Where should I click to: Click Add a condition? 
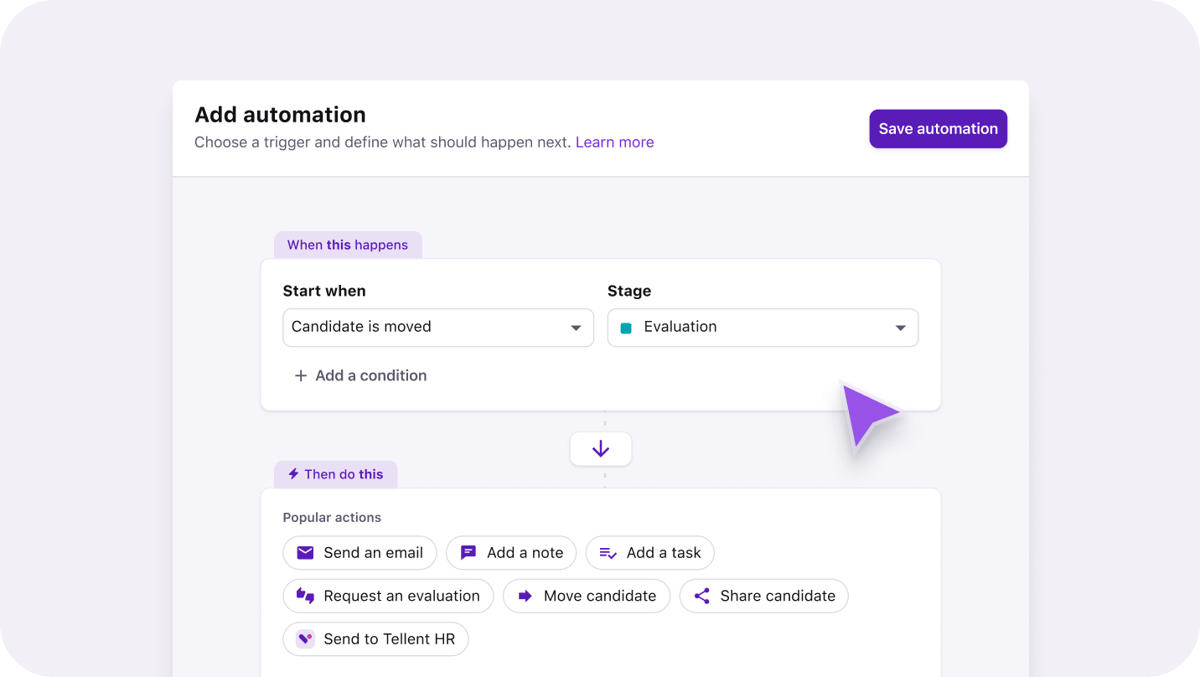click(370, 375)
